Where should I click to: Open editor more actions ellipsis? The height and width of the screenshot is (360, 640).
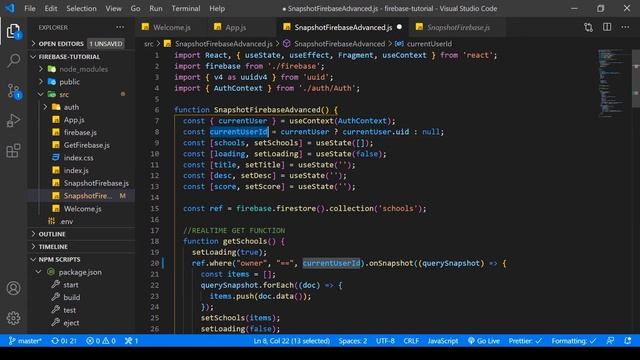(625, 27)
